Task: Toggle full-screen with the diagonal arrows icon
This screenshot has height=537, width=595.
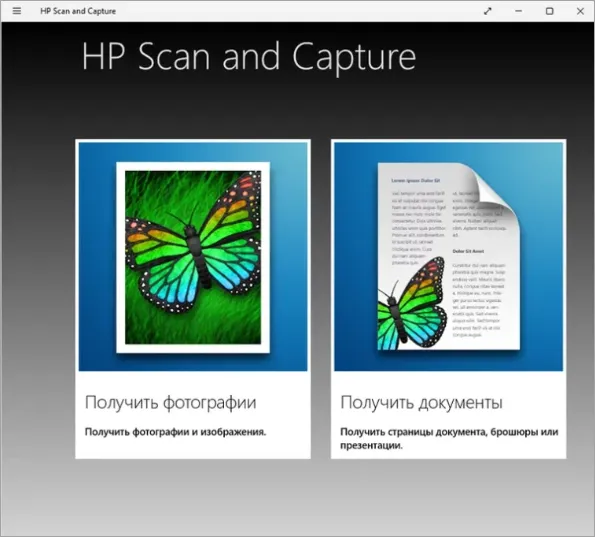Action: [488, 11]
